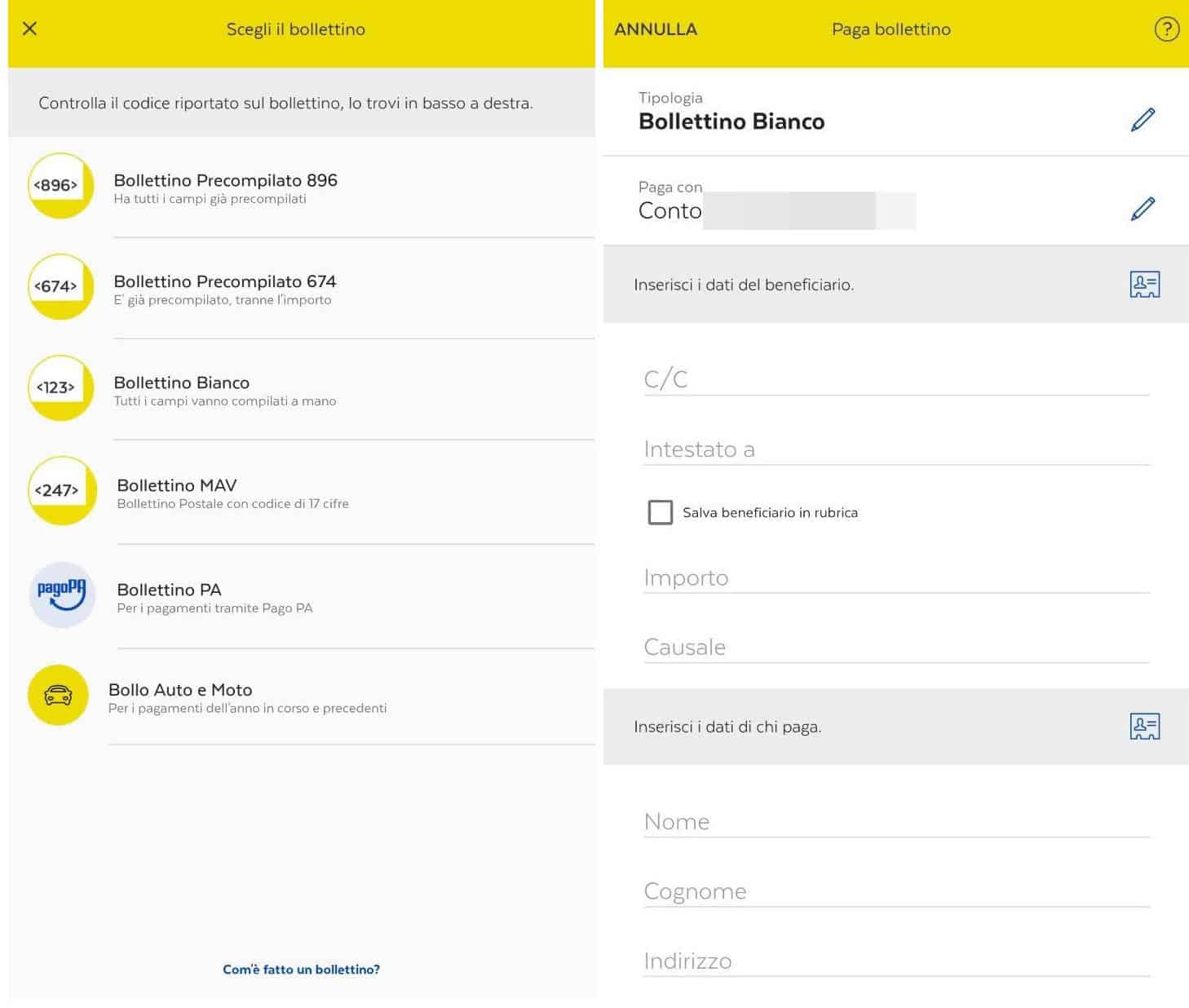Focus the Importo field
This screenshot has width=1189, height=1008.
(x=896, y=577)
